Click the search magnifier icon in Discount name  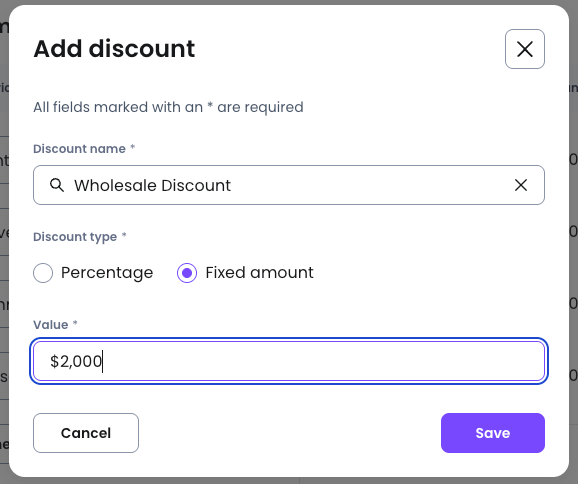pyautogui.click(x=57, y=185)
